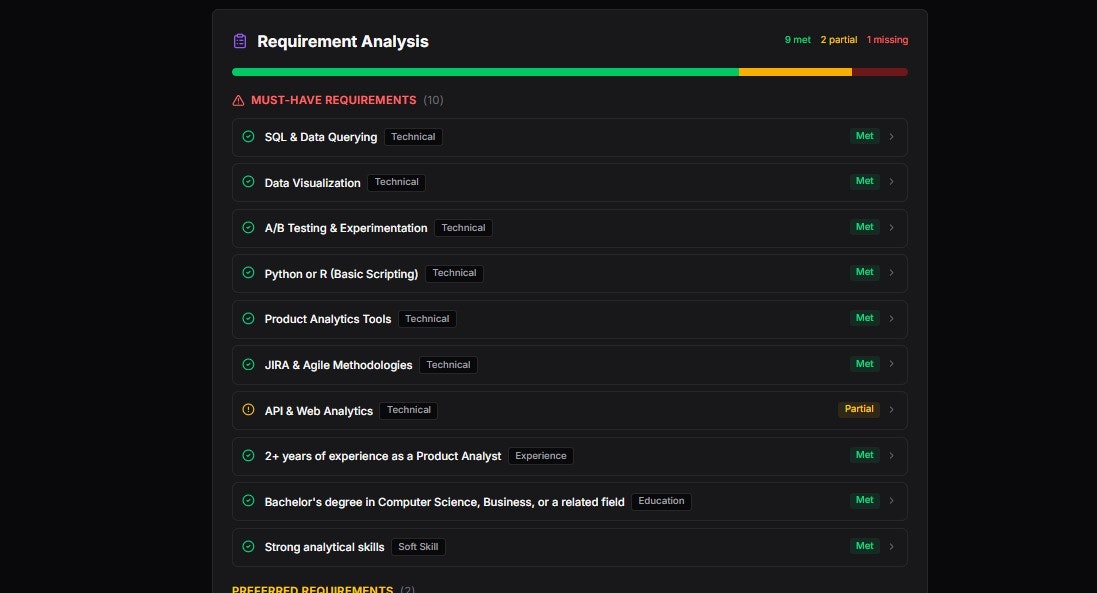Click the Met badge on Product Analytics Tools

864,318
